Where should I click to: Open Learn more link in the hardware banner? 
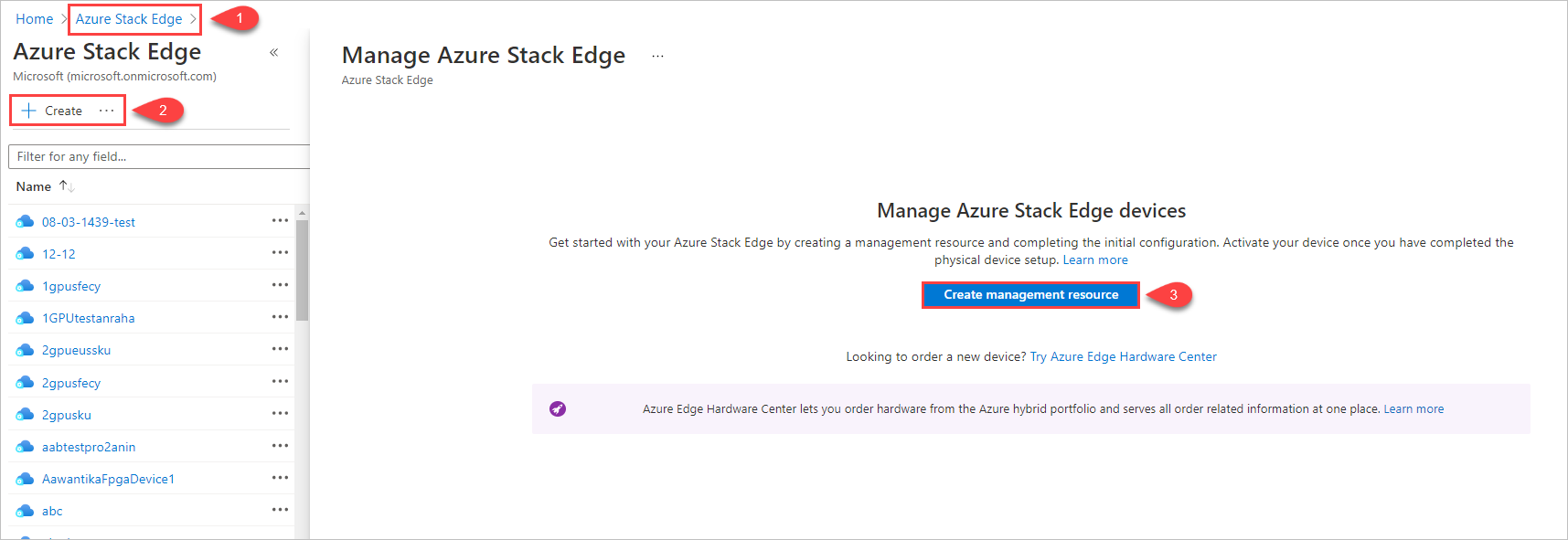pos(1413,409)
